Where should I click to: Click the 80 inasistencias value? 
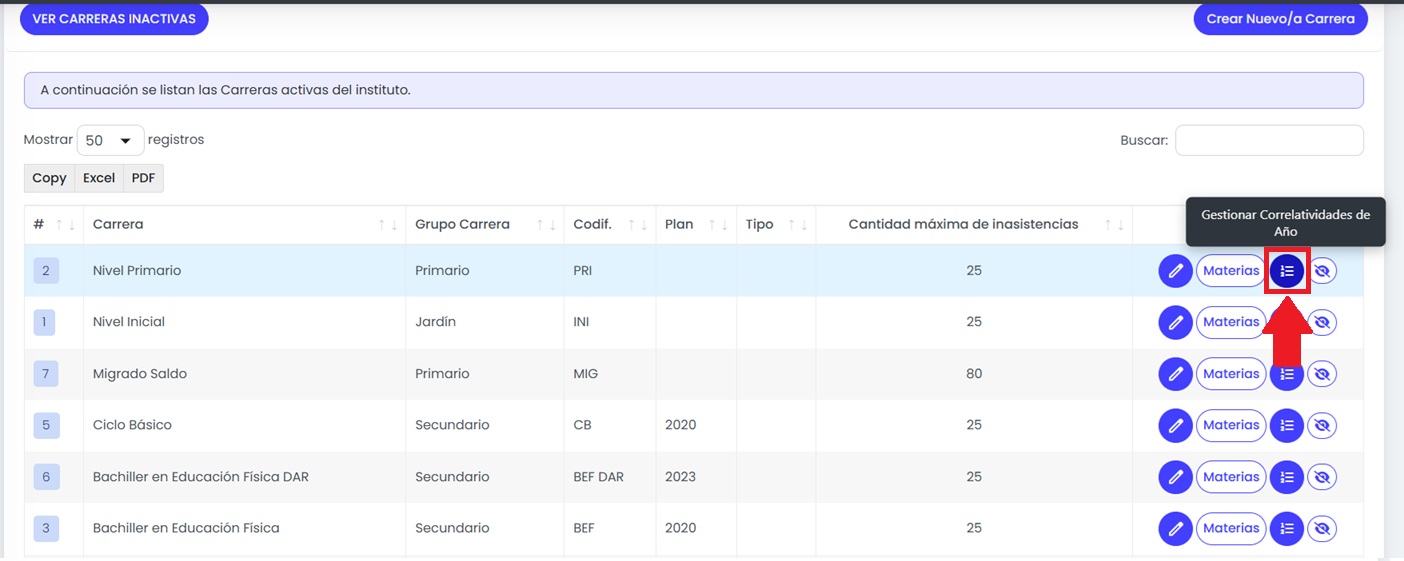click(x=974, y=374)
